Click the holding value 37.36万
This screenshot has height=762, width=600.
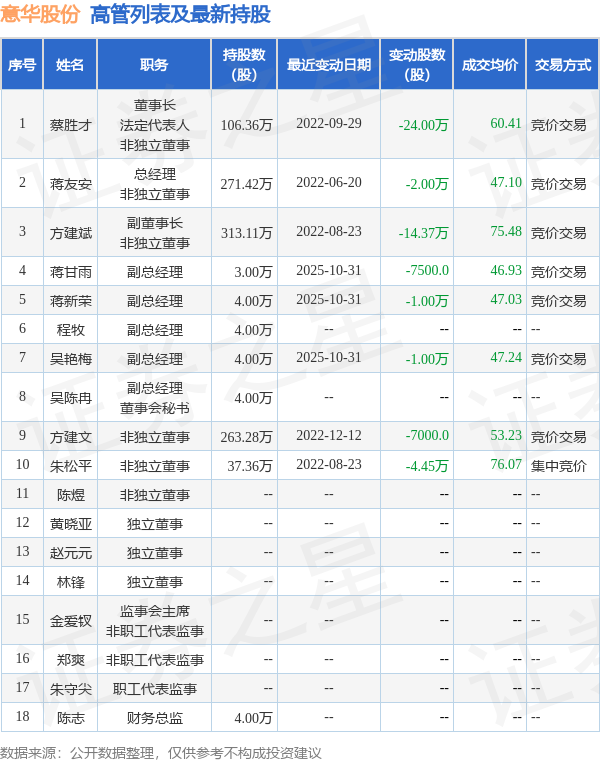coord(250,467)
